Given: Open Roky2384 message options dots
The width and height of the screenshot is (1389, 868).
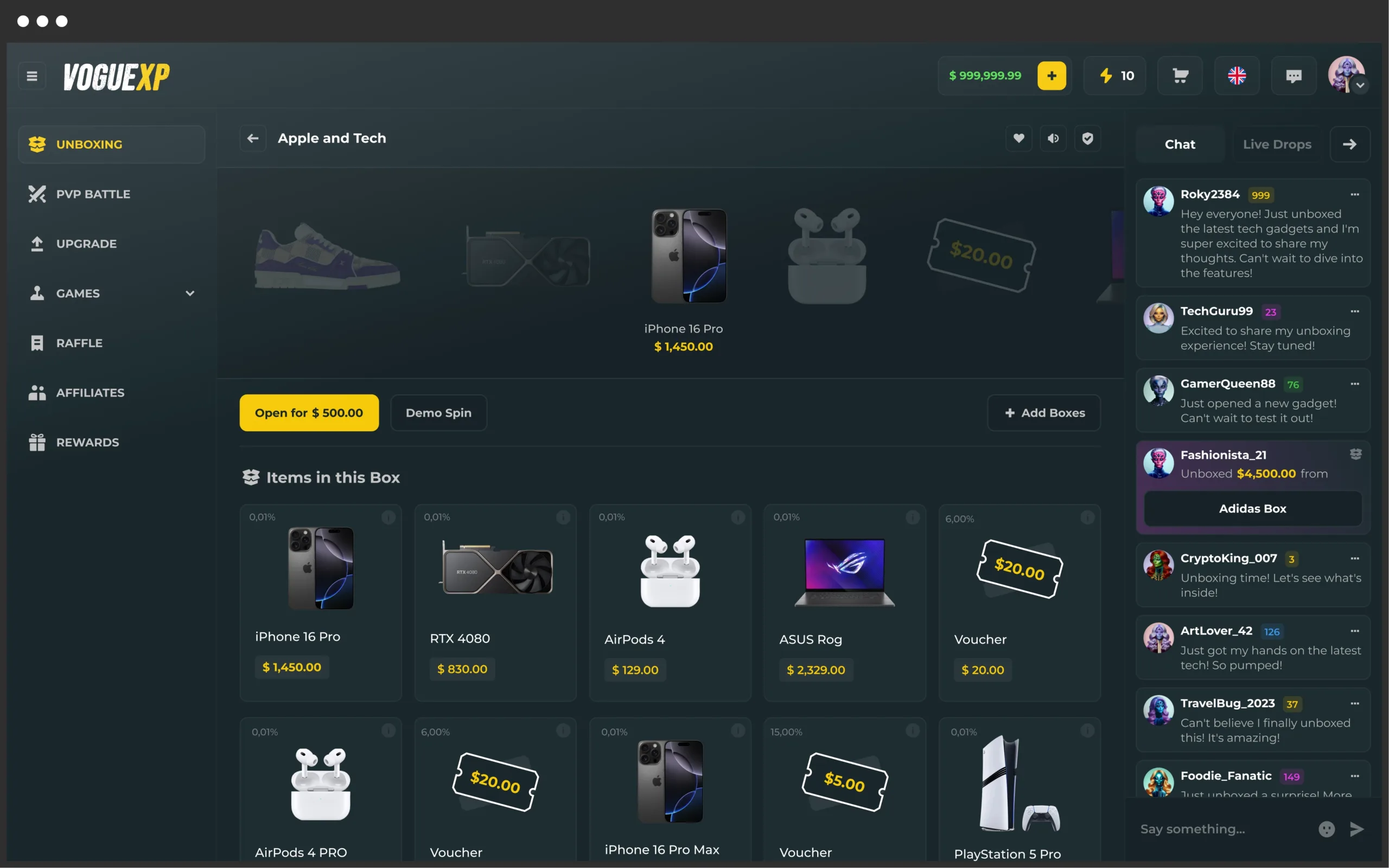Looking at the screenshot, I should tap(1355, 195).
